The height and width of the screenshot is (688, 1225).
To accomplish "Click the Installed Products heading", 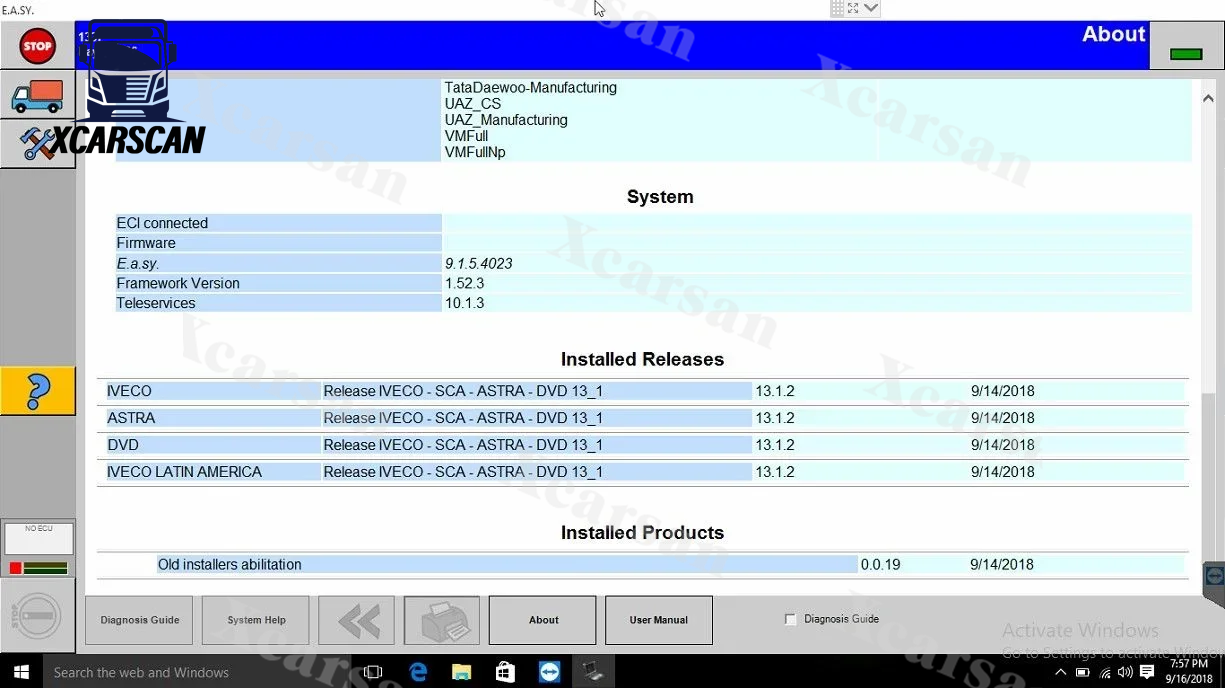I will click(x=642, y=533).
